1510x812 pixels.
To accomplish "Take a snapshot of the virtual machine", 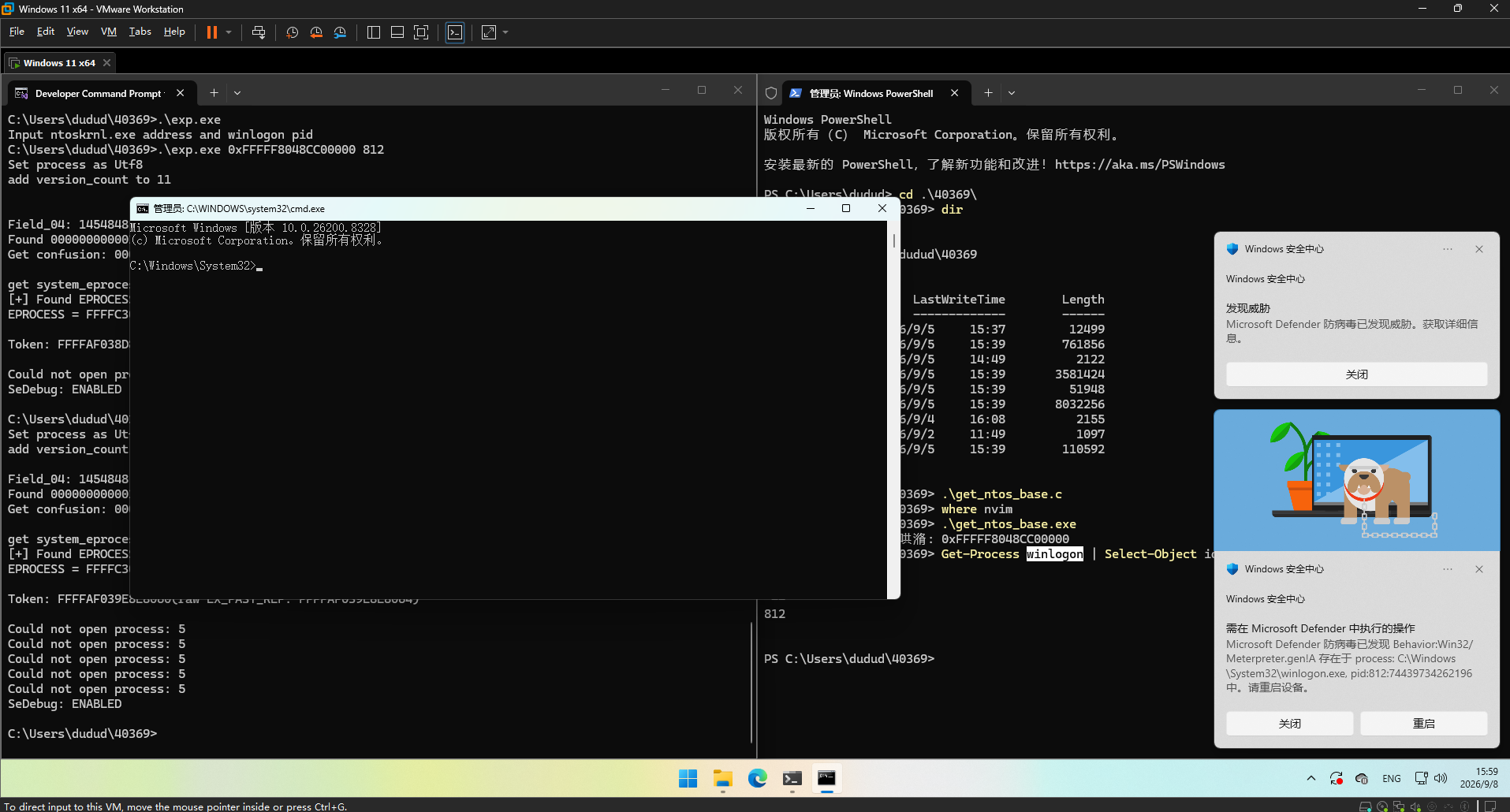I will [292, 32].
